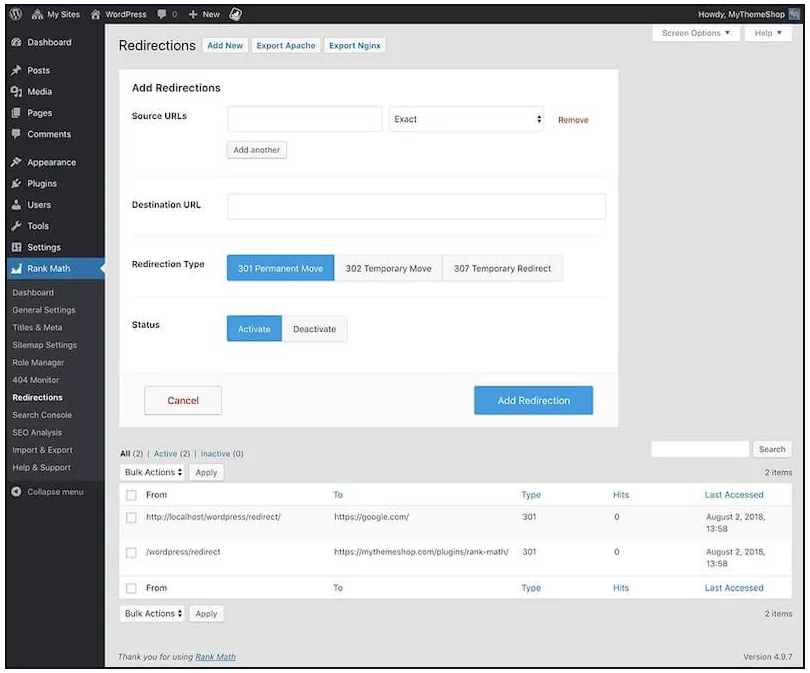The image size is (810, 673).
Task: Click the Destination URL input field
Action: (x=416, y=207)
